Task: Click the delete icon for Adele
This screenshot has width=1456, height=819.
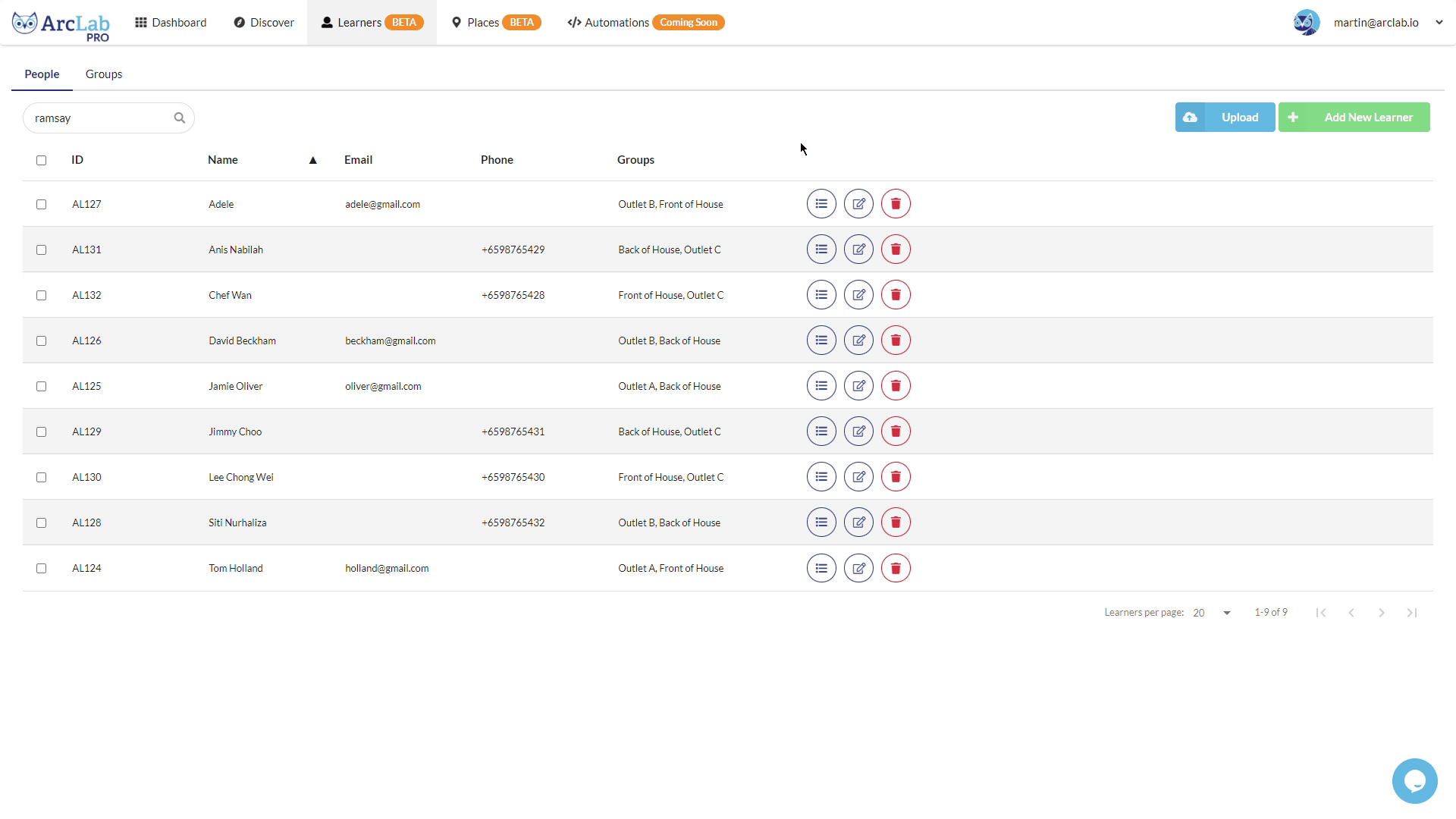Action: (x=896, y=204)
